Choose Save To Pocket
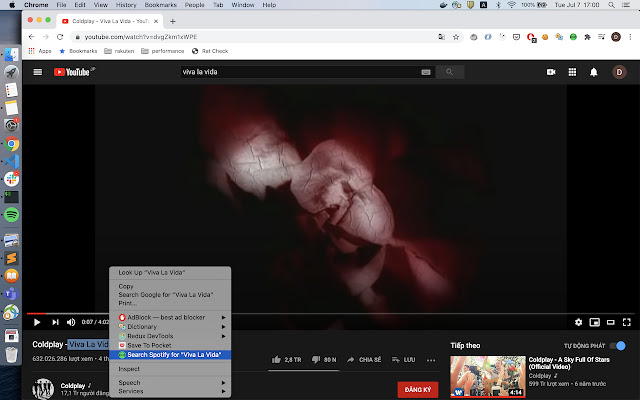The width and height of the screenshot is (640, 400). point(170,345)
